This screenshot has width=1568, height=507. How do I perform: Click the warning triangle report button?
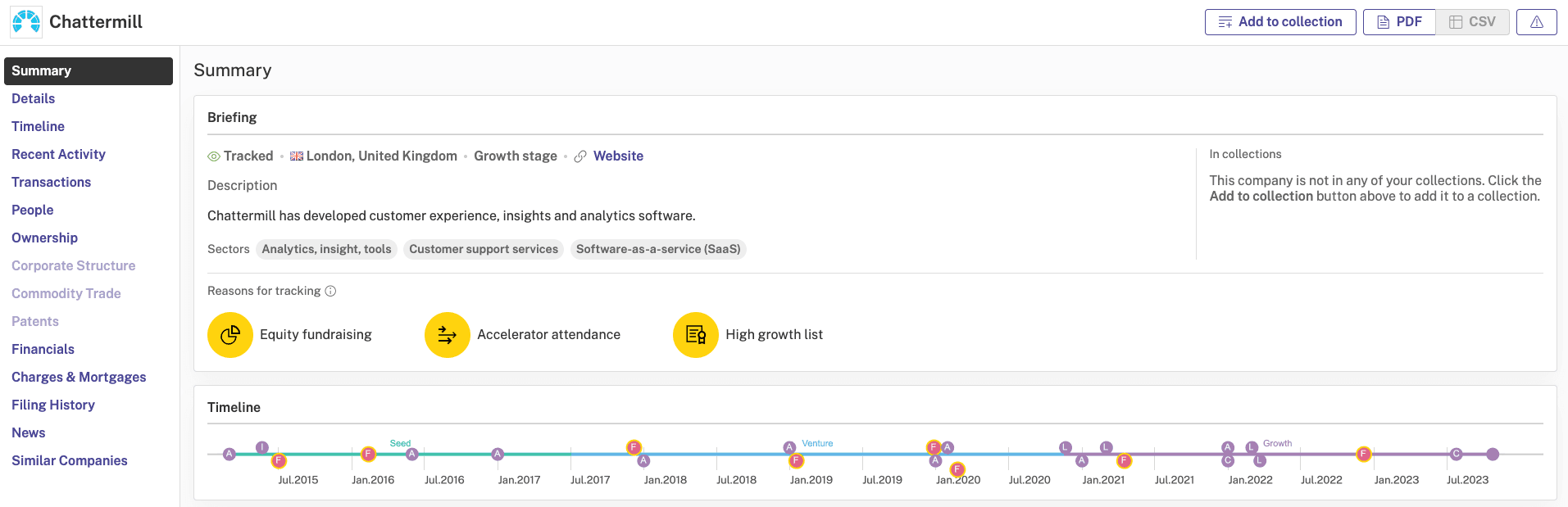pyautogui.click(x=1536, y=22)
